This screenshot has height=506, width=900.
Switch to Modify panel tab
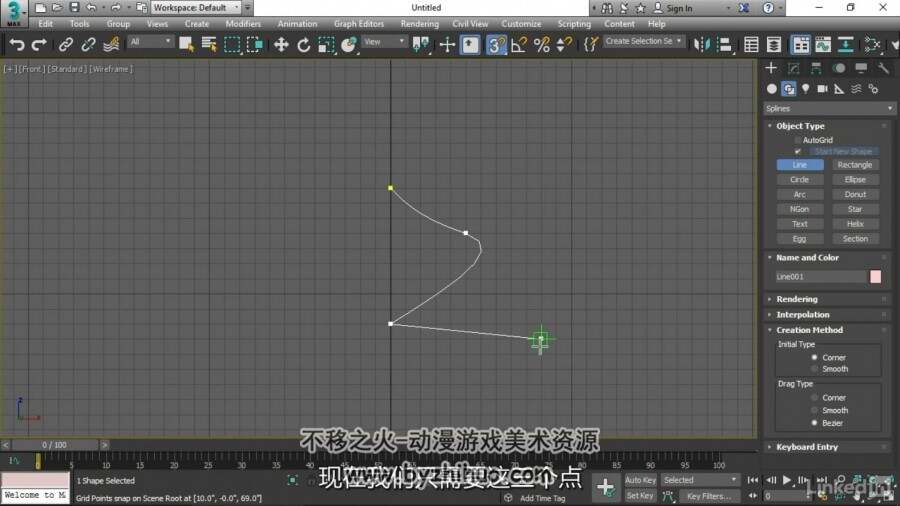794,68
